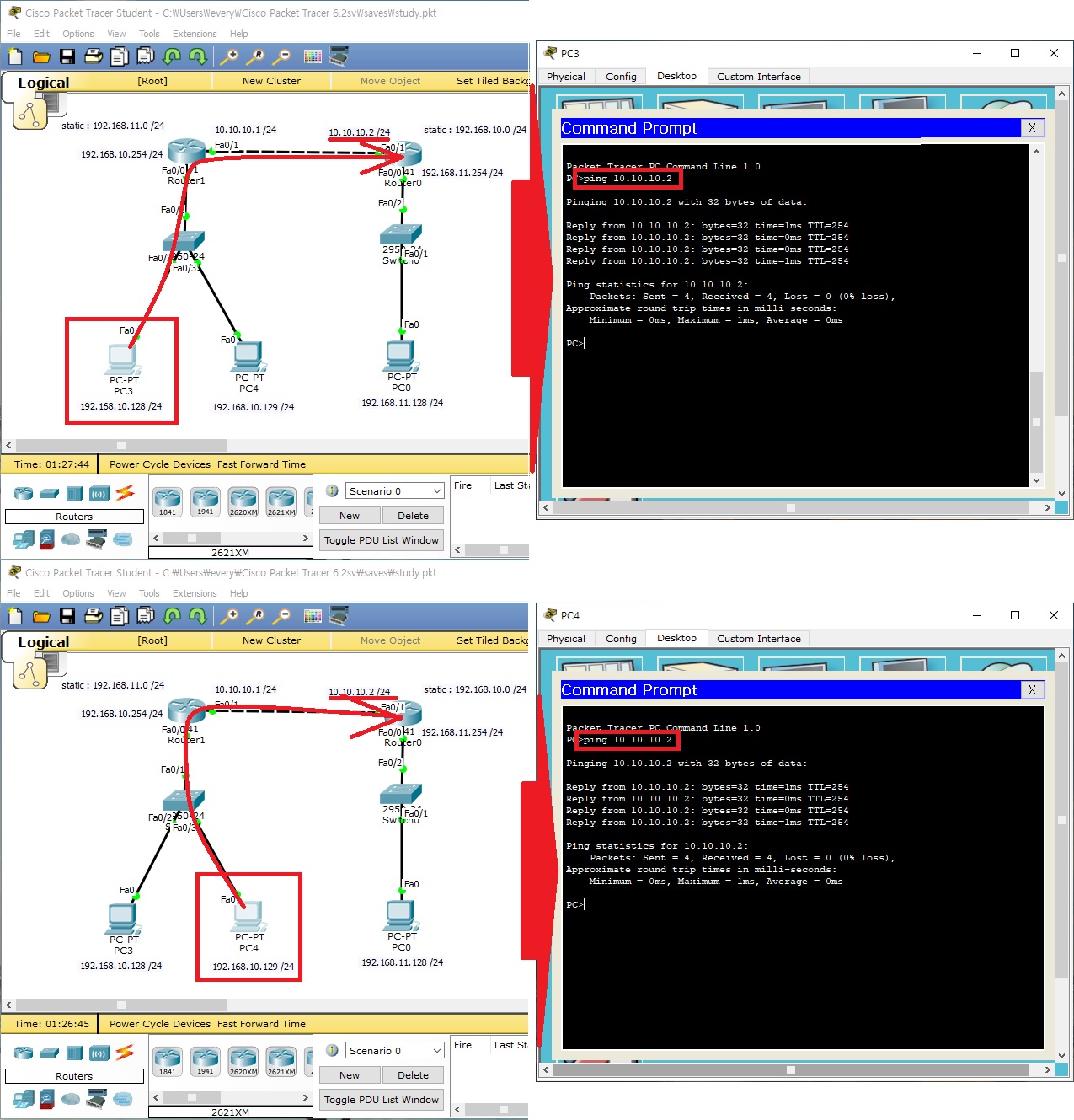1074x1120 pixels.
Task: Click Zoom In magnifier in upper Packet Tracer toolbar
Action: [228, 56]
